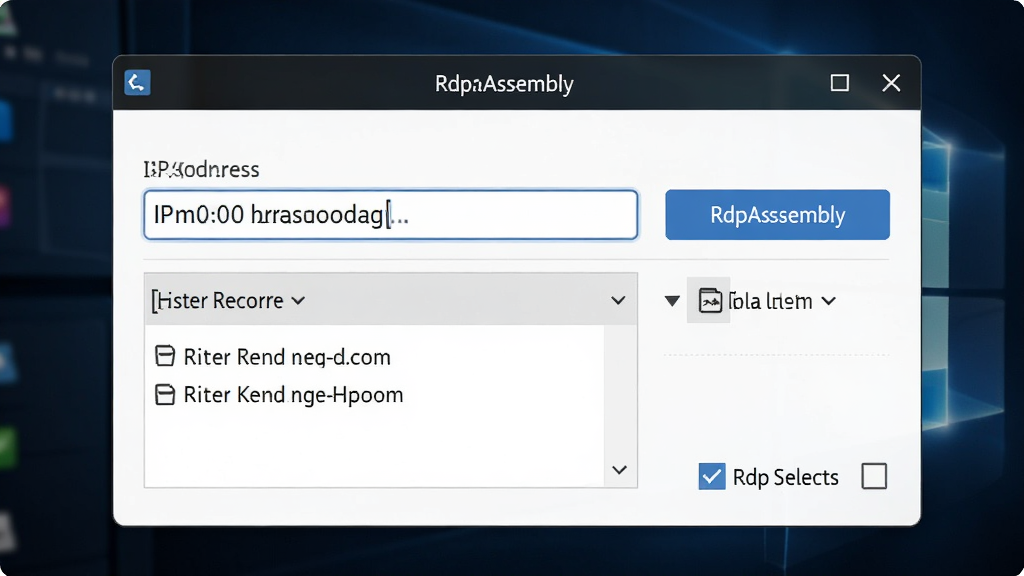Click the Rdp Selects label
This screenshot has height=576, width=1024.
point(785,477)
